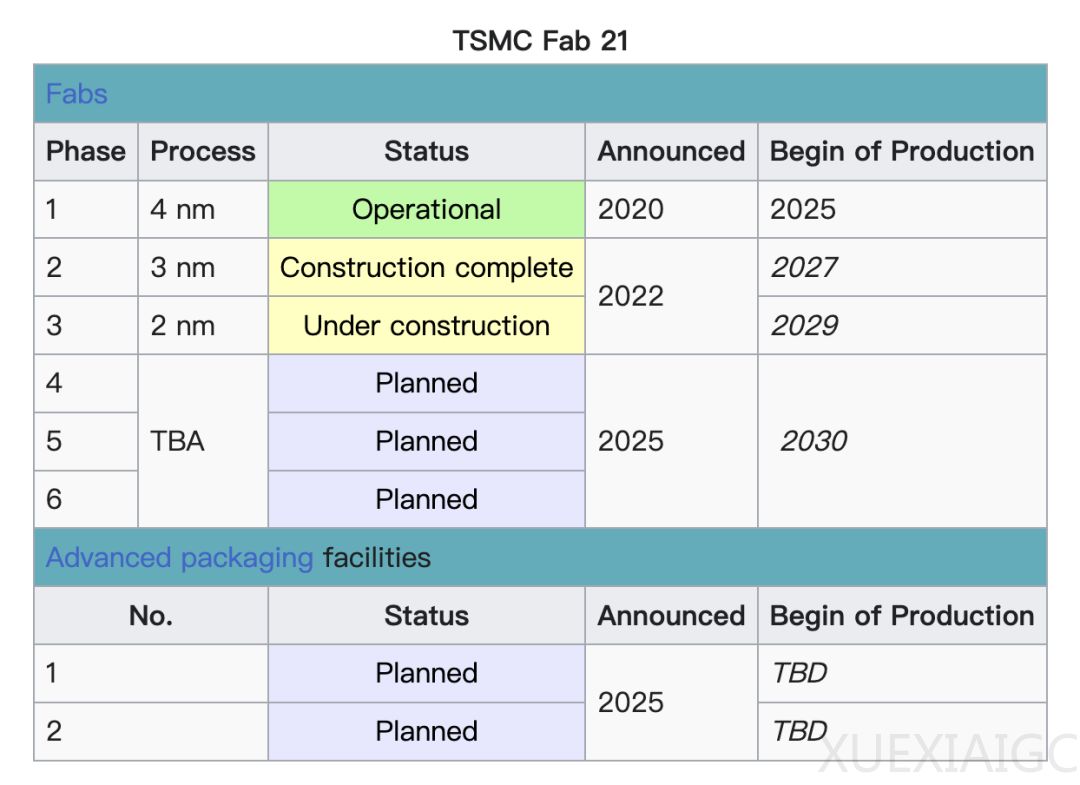1080x785 pixels.
Task: Click the "4 nm" process cell
Action: pos(182,210)
